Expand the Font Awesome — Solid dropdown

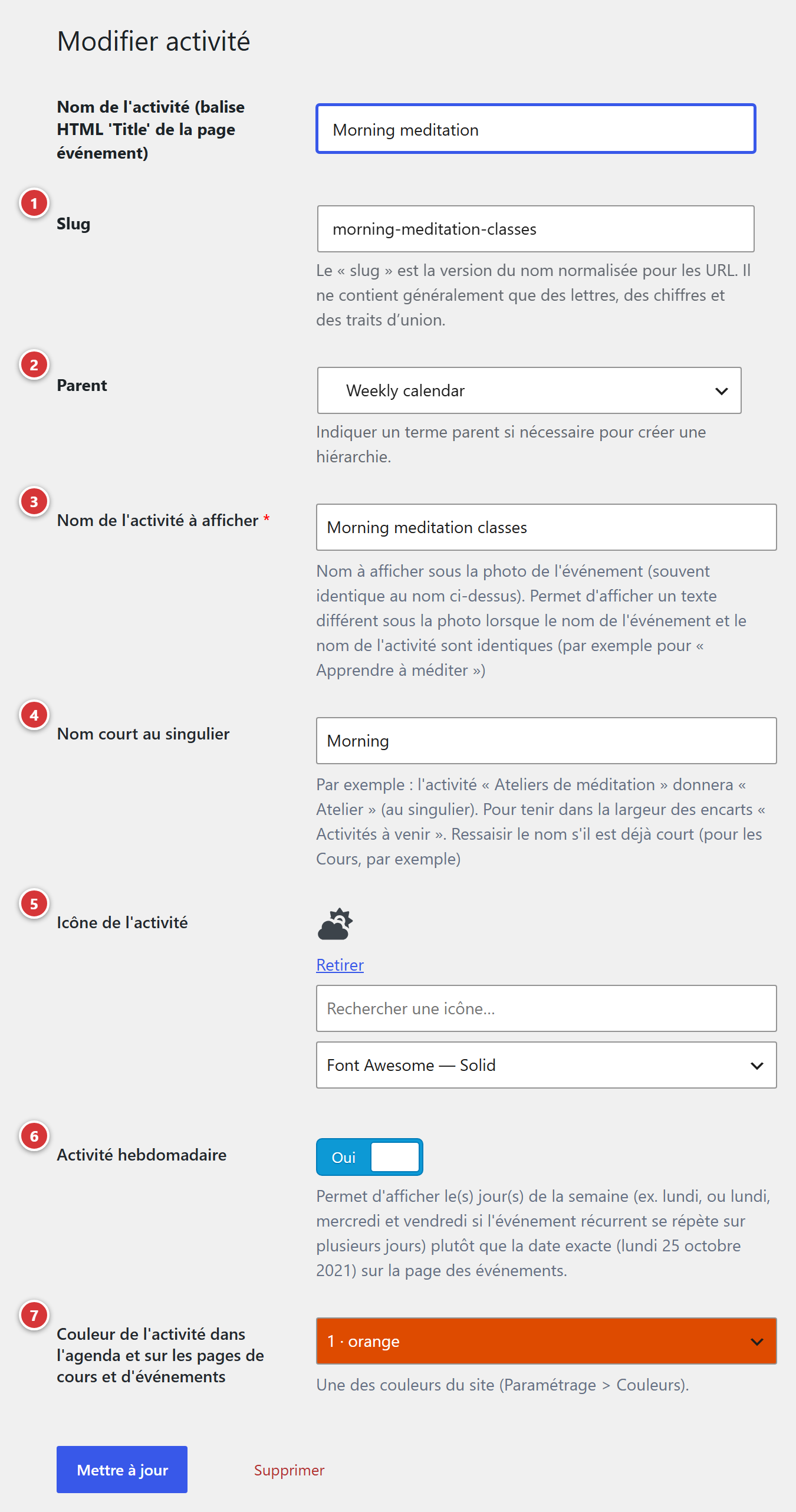click(546, 1065)
